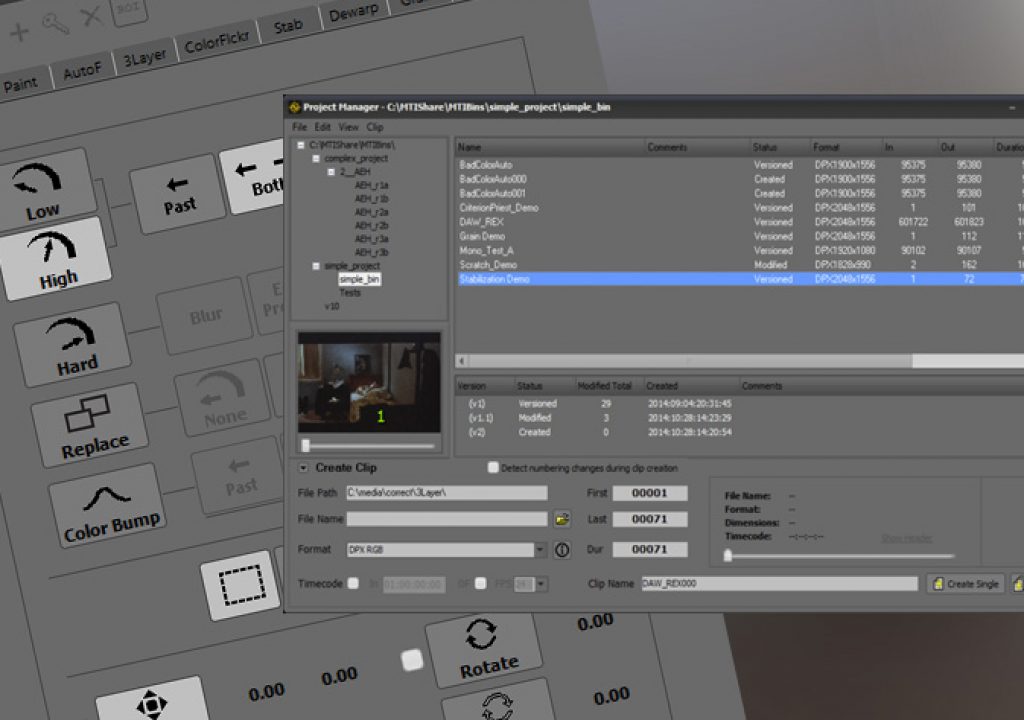Browse for file with folder icon
The image size is (1024, 720).
click(x=562, y=519)
